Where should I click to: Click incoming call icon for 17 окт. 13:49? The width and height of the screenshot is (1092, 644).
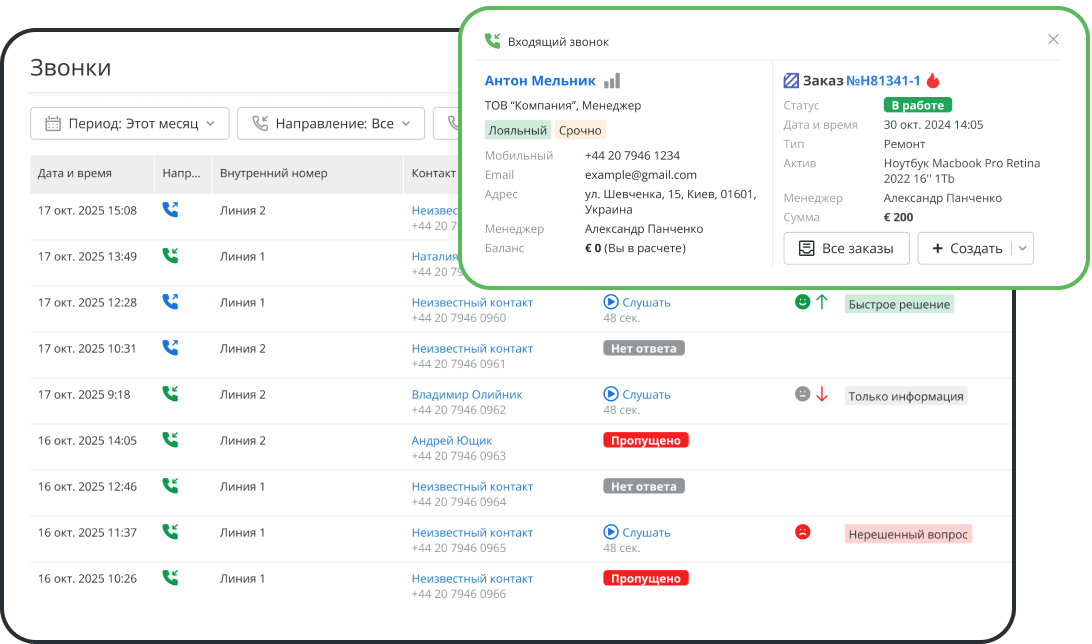[x=170, y=256]
